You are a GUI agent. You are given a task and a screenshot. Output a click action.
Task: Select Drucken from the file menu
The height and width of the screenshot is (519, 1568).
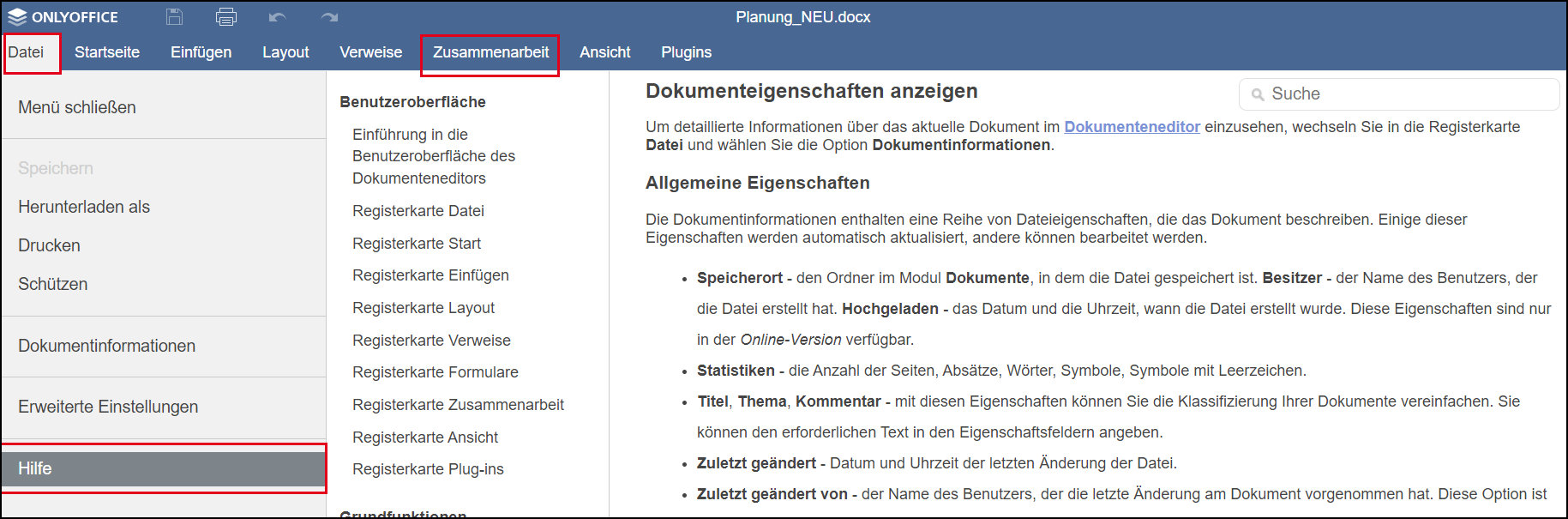(49, 245)
